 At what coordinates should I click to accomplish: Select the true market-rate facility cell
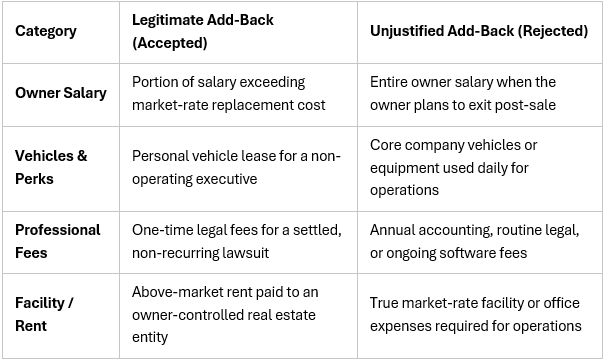(x=480, y=316)
